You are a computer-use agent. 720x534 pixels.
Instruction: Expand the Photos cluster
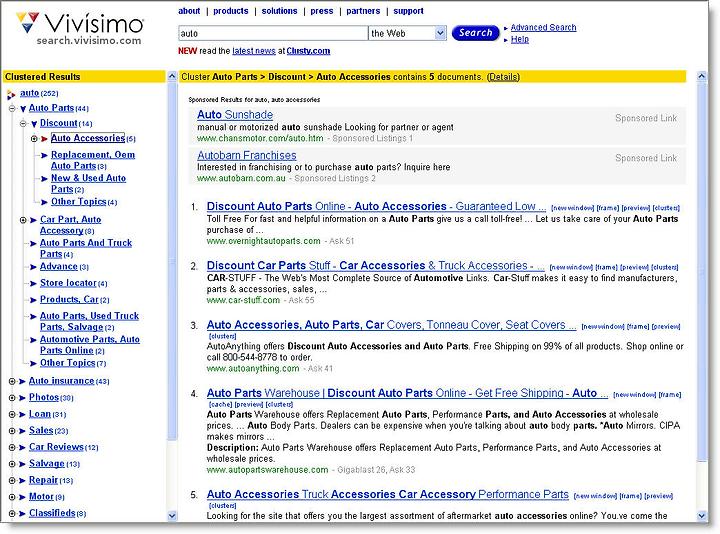point(12,398)
